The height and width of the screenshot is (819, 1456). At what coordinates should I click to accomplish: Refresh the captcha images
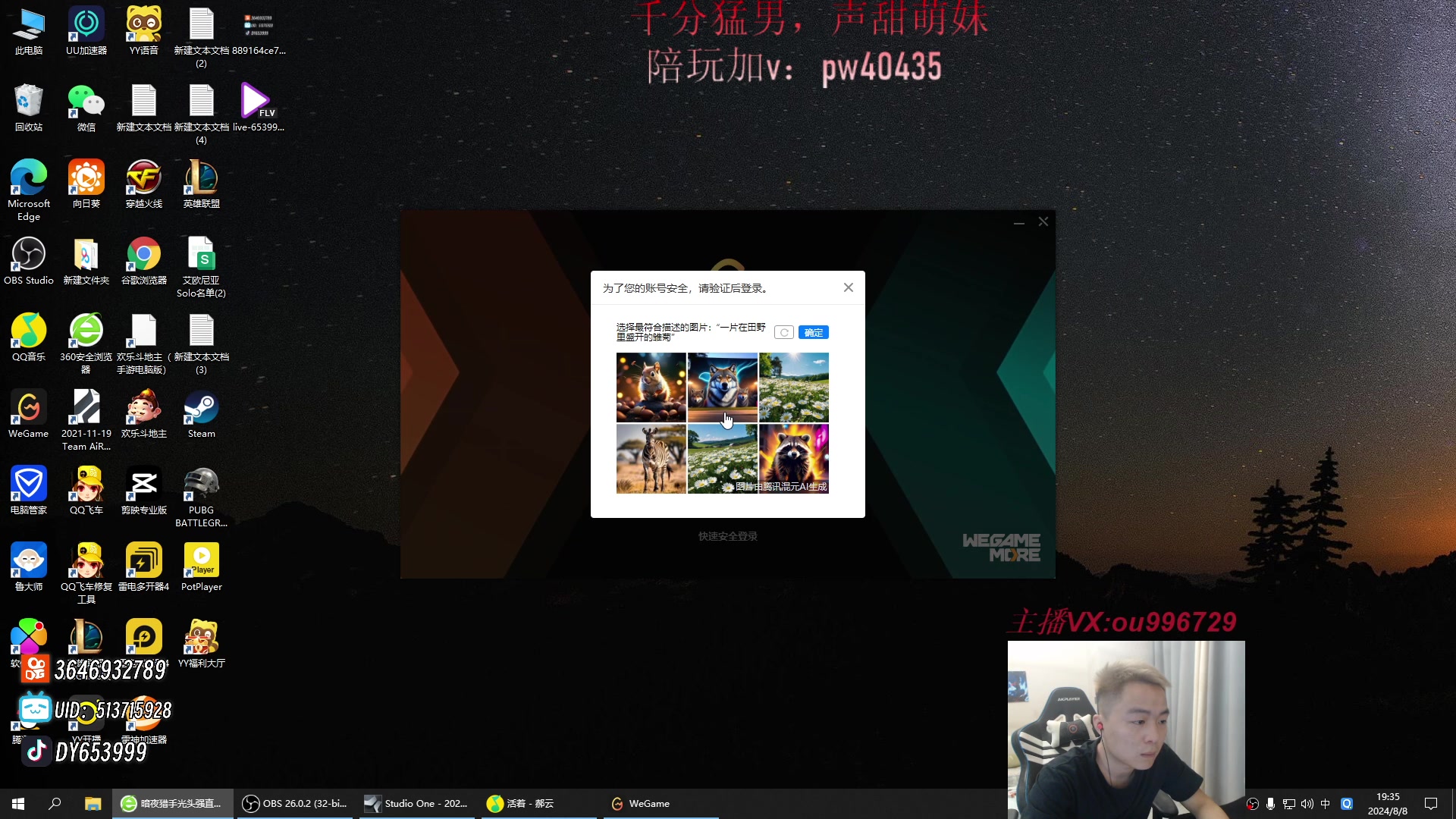[784, 333]
